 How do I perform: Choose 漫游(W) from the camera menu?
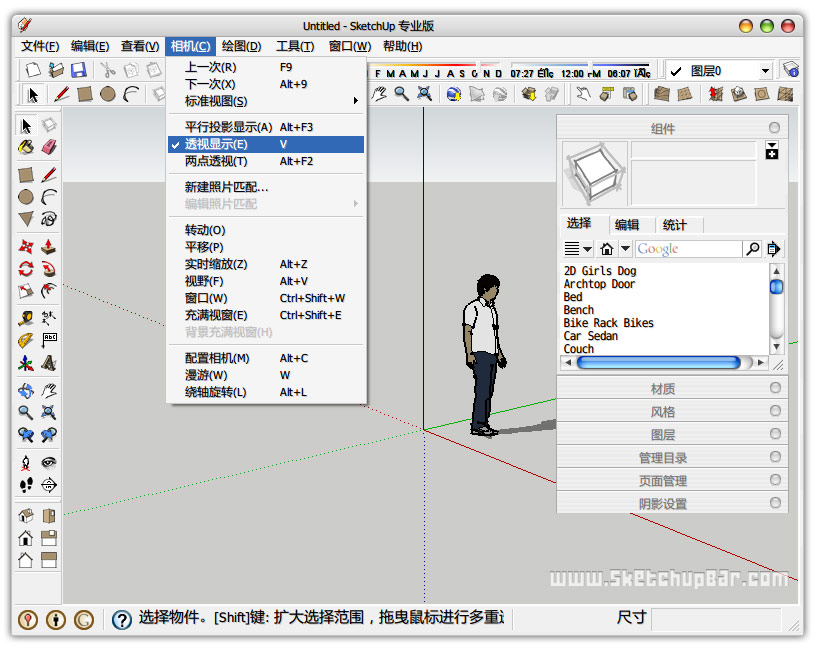266,375
